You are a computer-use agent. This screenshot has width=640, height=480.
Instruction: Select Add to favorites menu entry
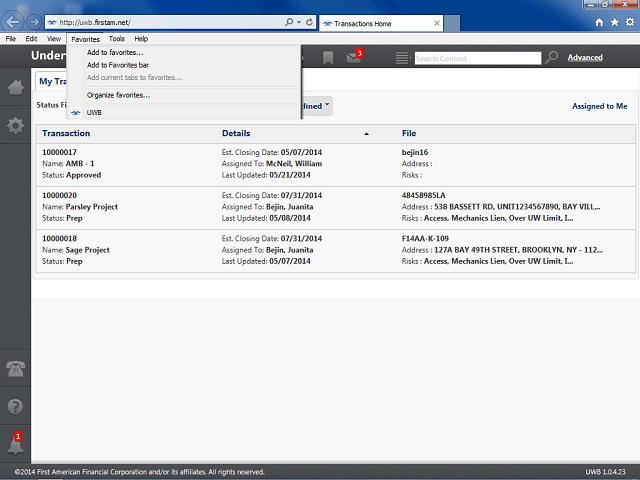(x=115, y=52)
